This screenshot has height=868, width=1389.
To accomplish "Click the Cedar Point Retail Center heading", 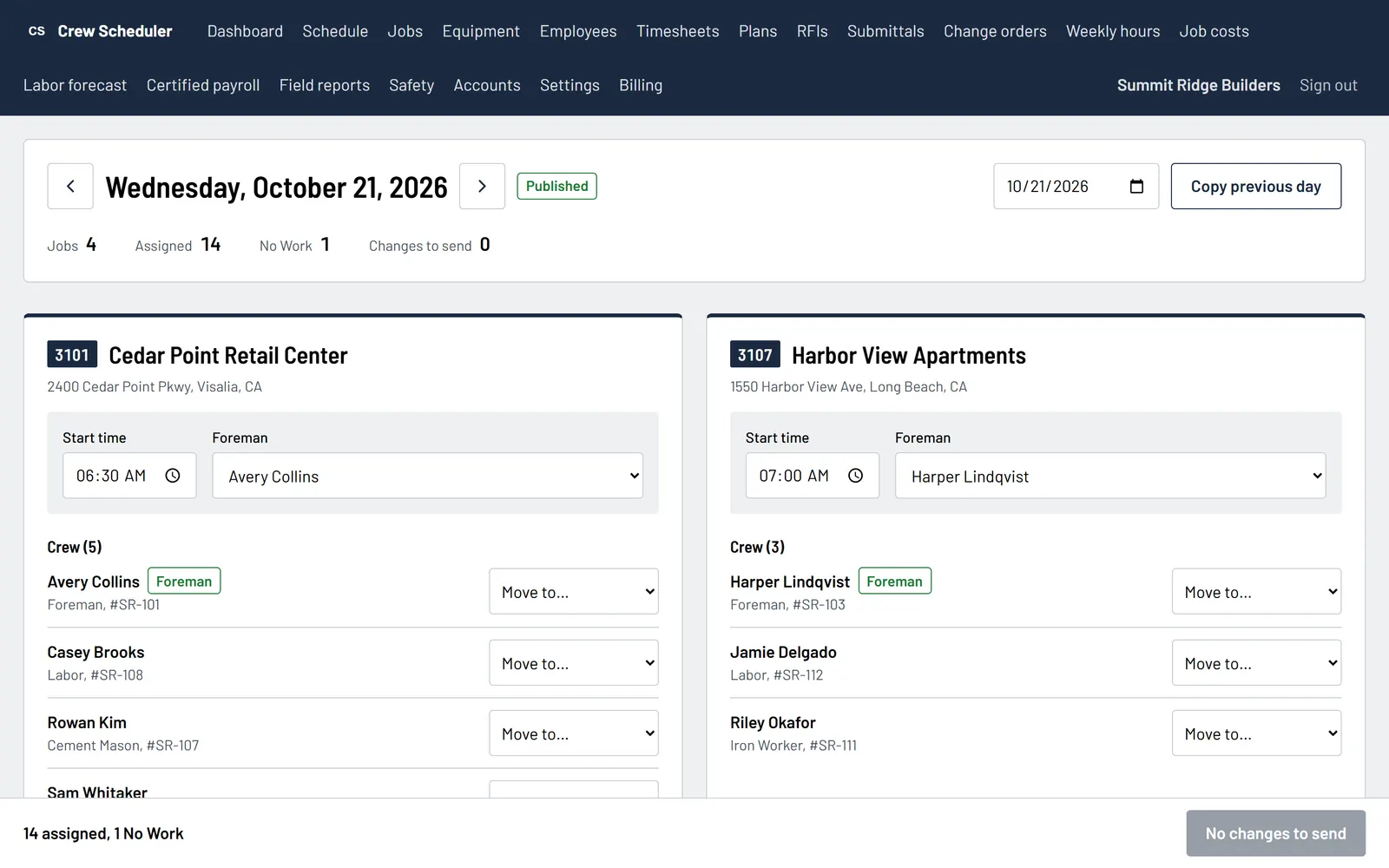I will [x=228, y=355].
